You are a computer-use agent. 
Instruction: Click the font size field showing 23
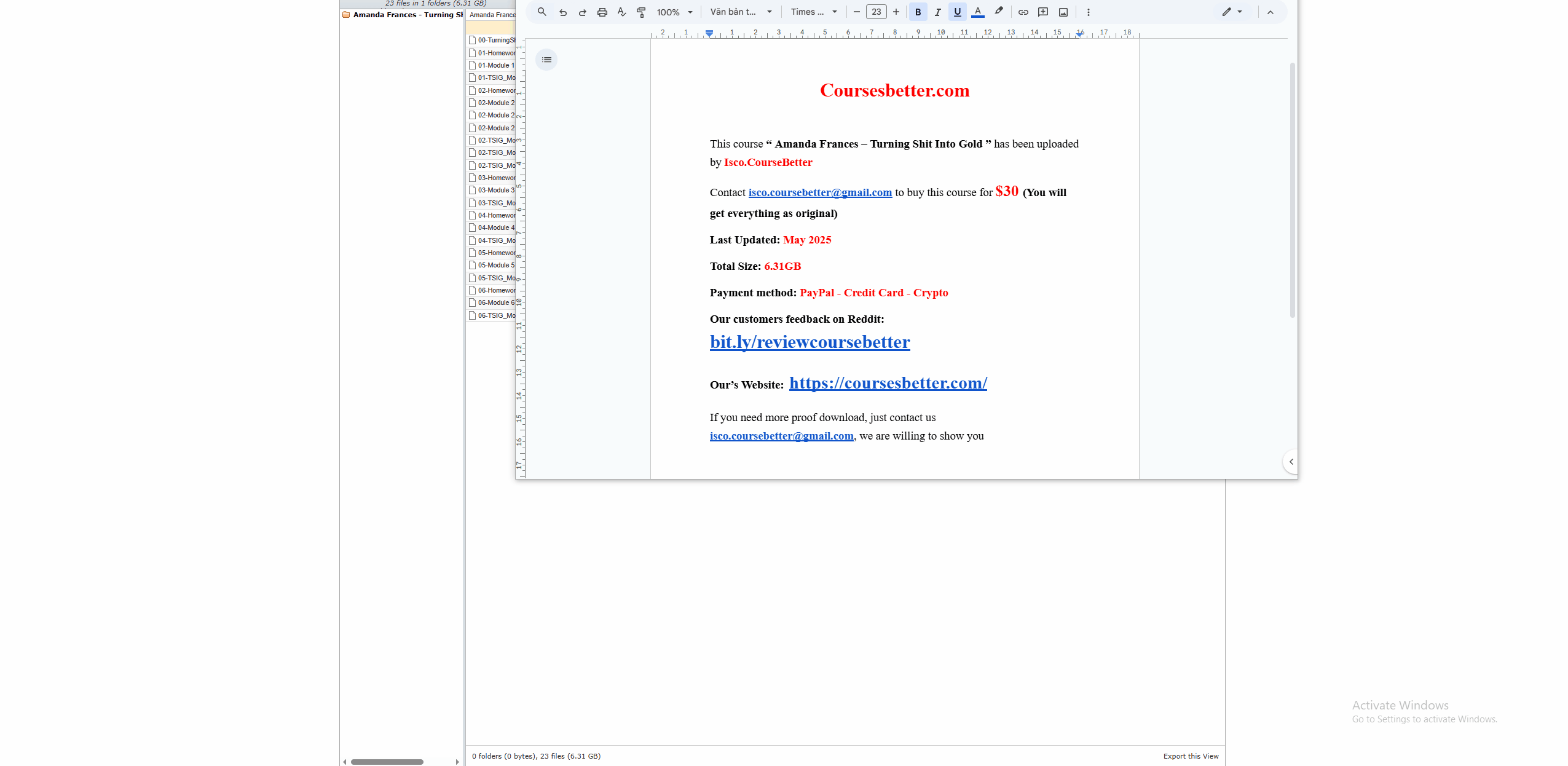[x=876, y=12]
